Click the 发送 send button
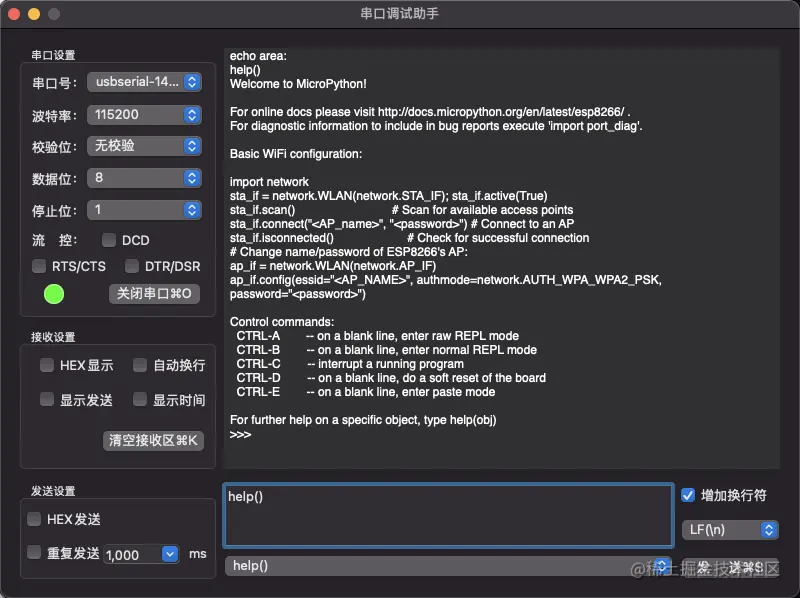 (x=730, y=567)
